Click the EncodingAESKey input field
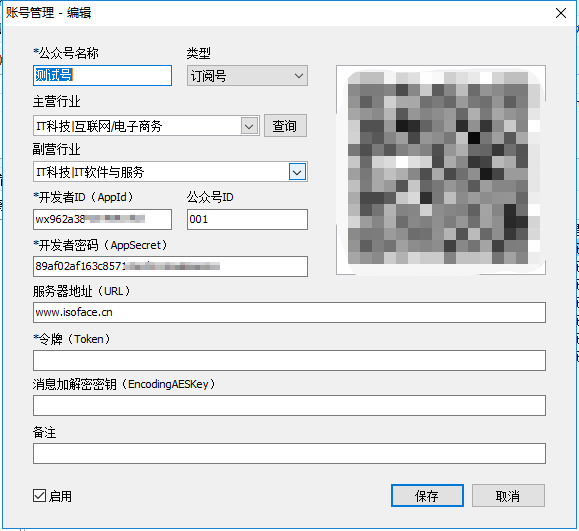 click(x=289, y=405)
